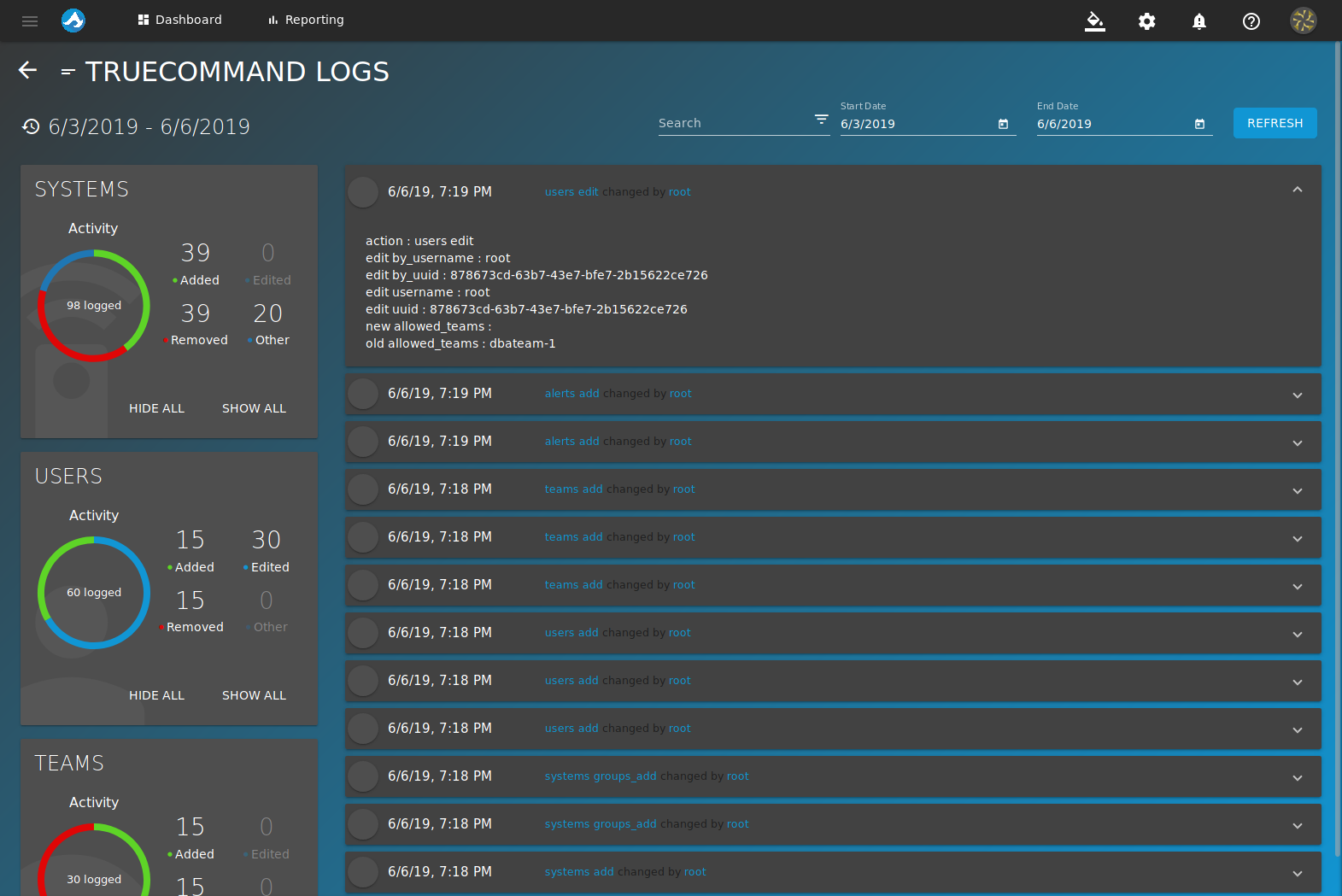Click the users edit link in first log
Screen dimensions: 1342x896
coord(571,192)
